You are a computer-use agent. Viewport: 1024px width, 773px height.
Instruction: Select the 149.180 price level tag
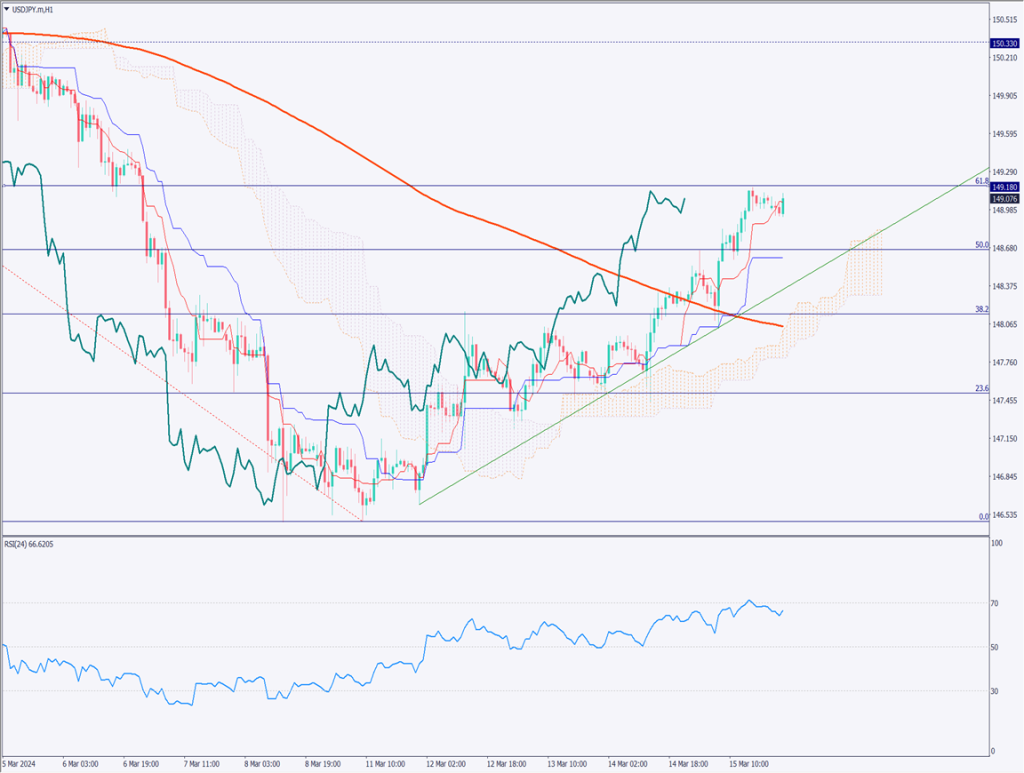(1004, 186)
